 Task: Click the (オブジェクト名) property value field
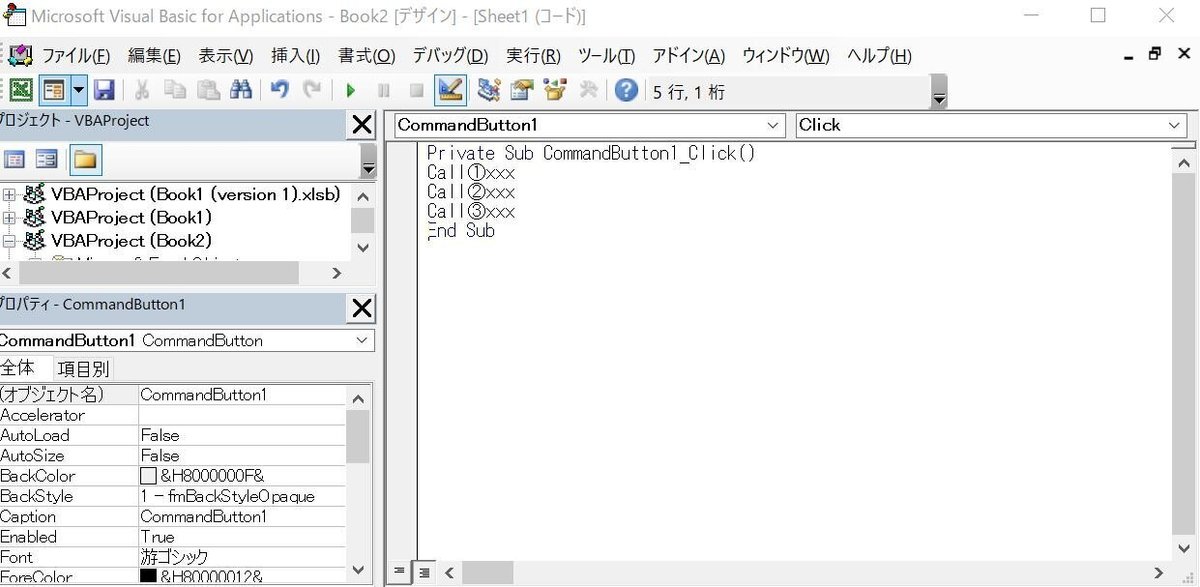[242, 394]
